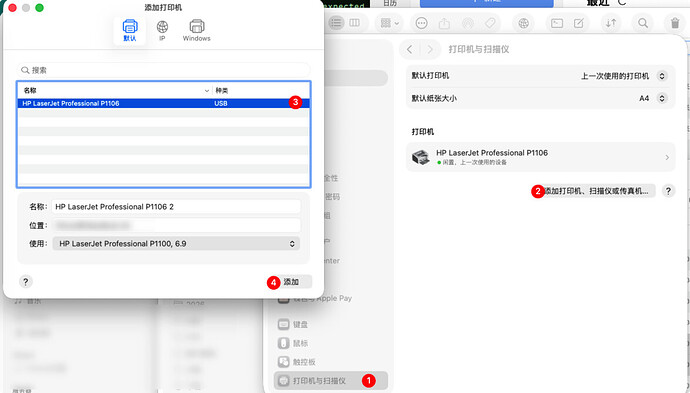690x393 pixels.
Task: Edit the 名称 field containing P1106 2
Action: coord(176,206)
